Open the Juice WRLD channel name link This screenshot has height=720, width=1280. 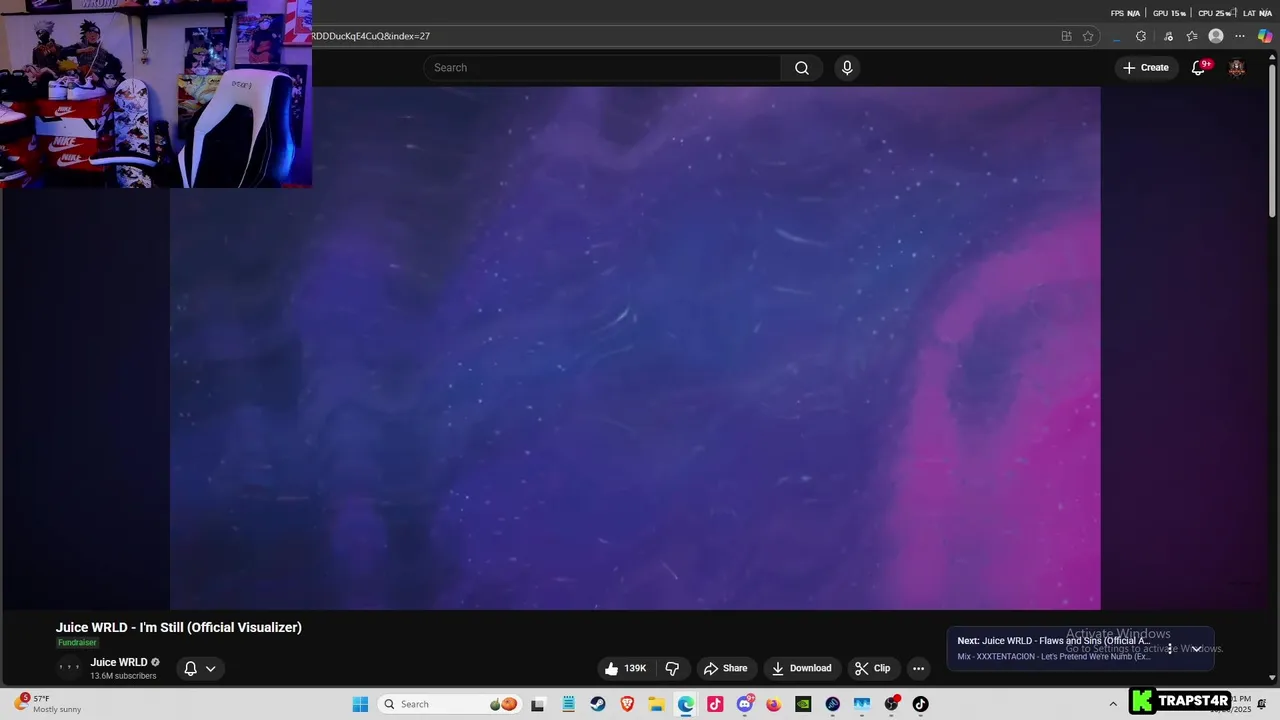[x=119, y=662]
